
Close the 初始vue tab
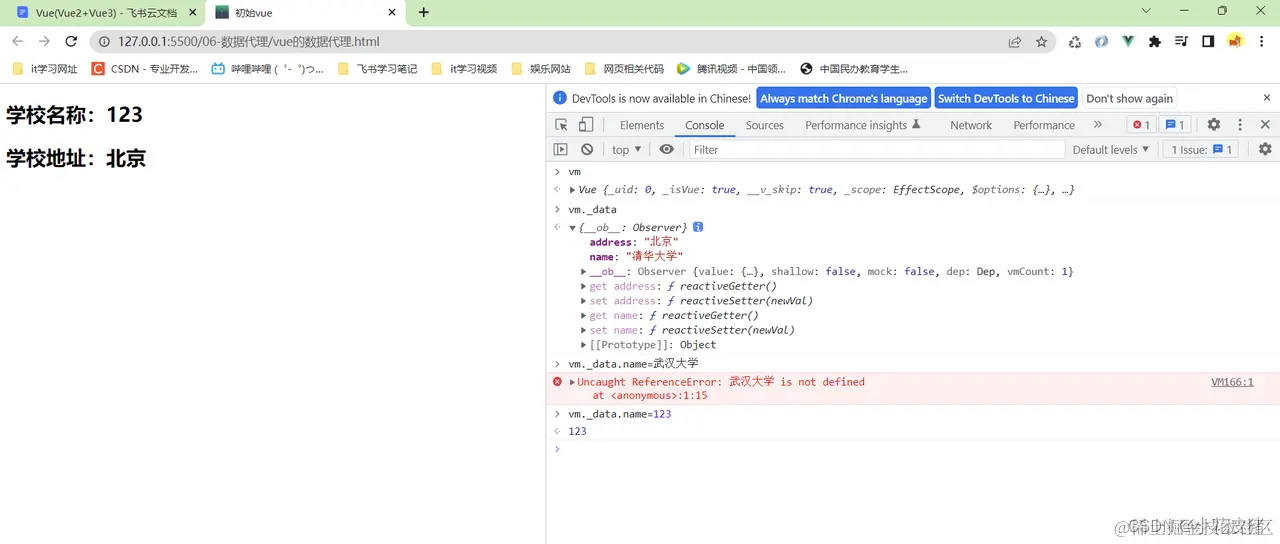coord(392,13)
